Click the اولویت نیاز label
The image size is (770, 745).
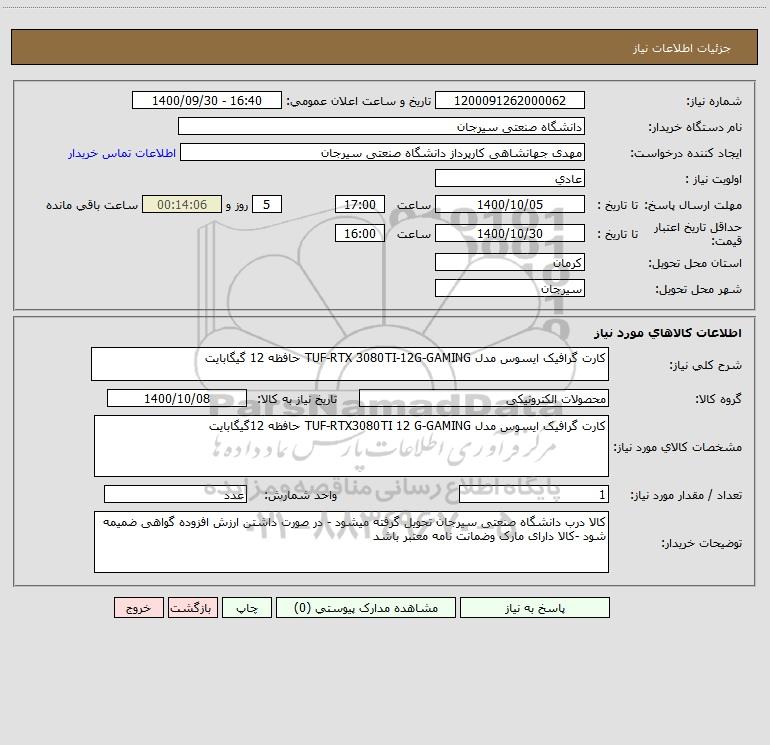click(x=713, y=180)
